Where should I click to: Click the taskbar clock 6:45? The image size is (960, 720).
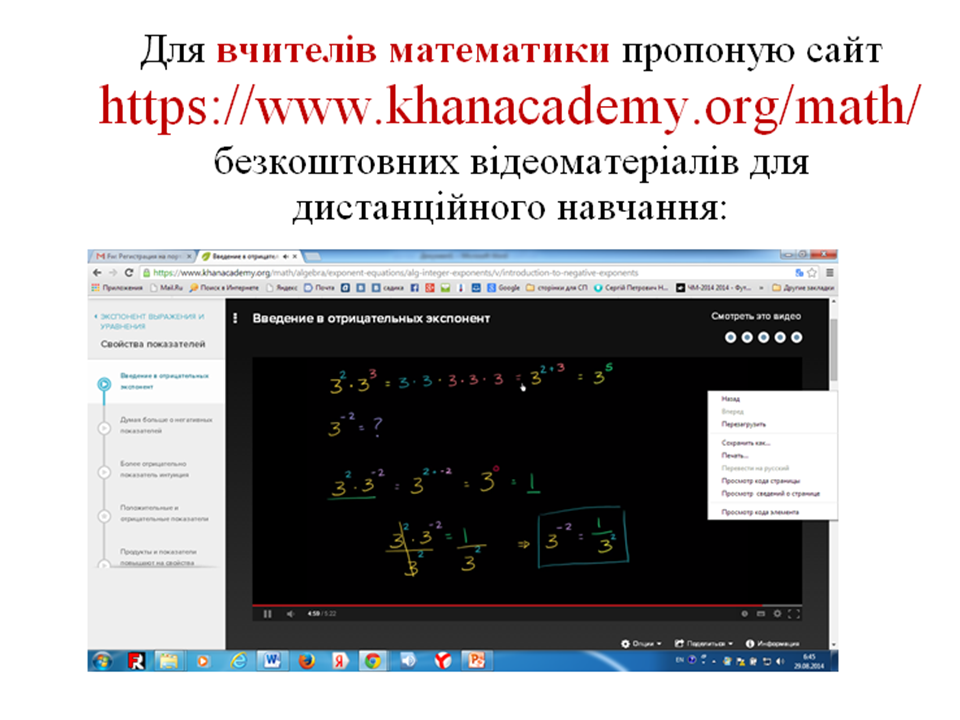[x=809, y=661]
